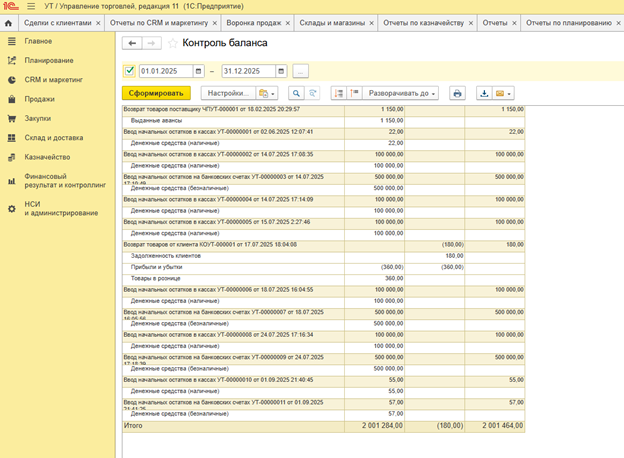Click the back navigation arrow
Screen dimensions: 624x458
tap(131, 43)
